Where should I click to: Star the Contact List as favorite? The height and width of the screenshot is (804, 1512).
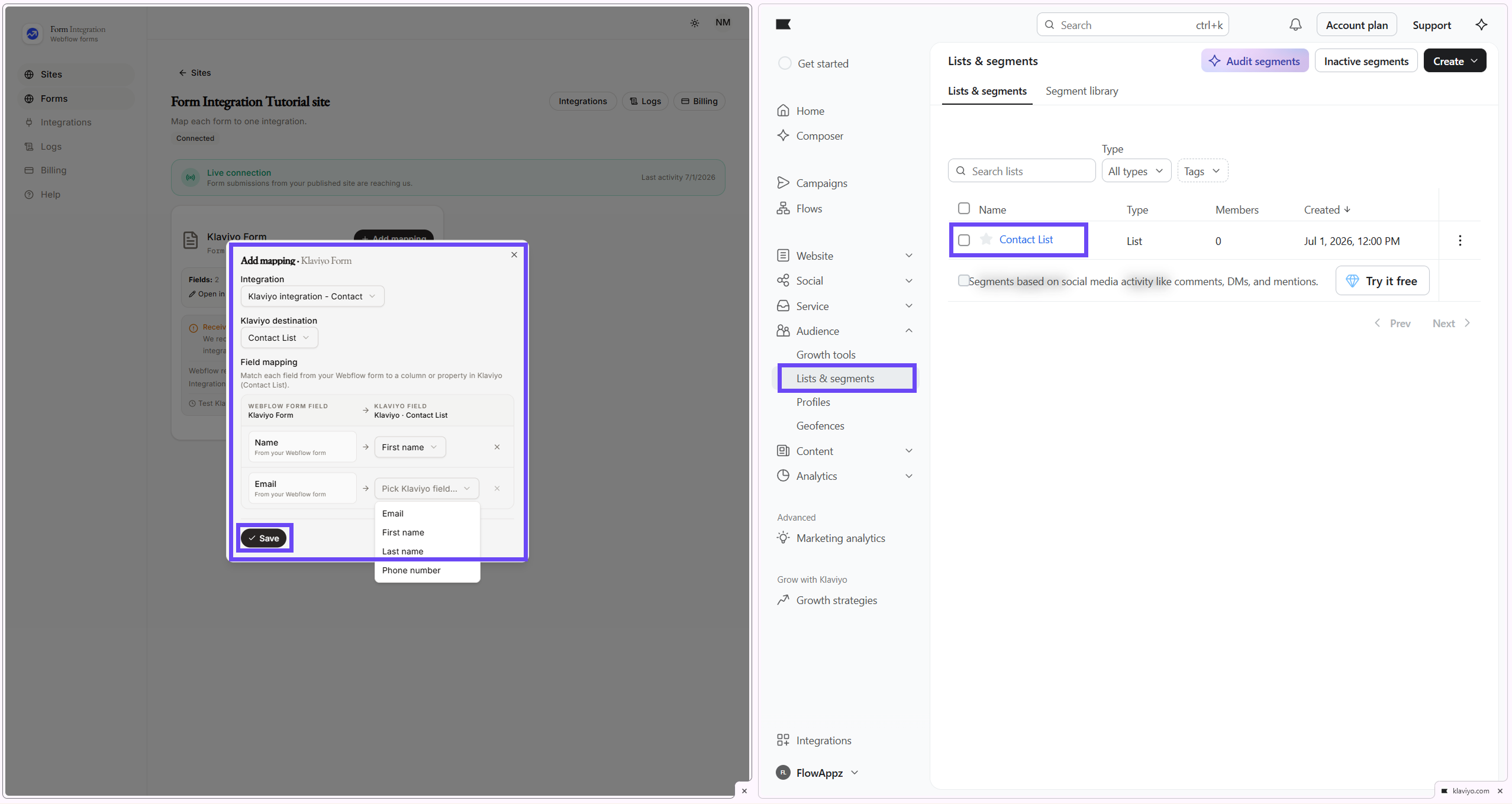point(986,239)
